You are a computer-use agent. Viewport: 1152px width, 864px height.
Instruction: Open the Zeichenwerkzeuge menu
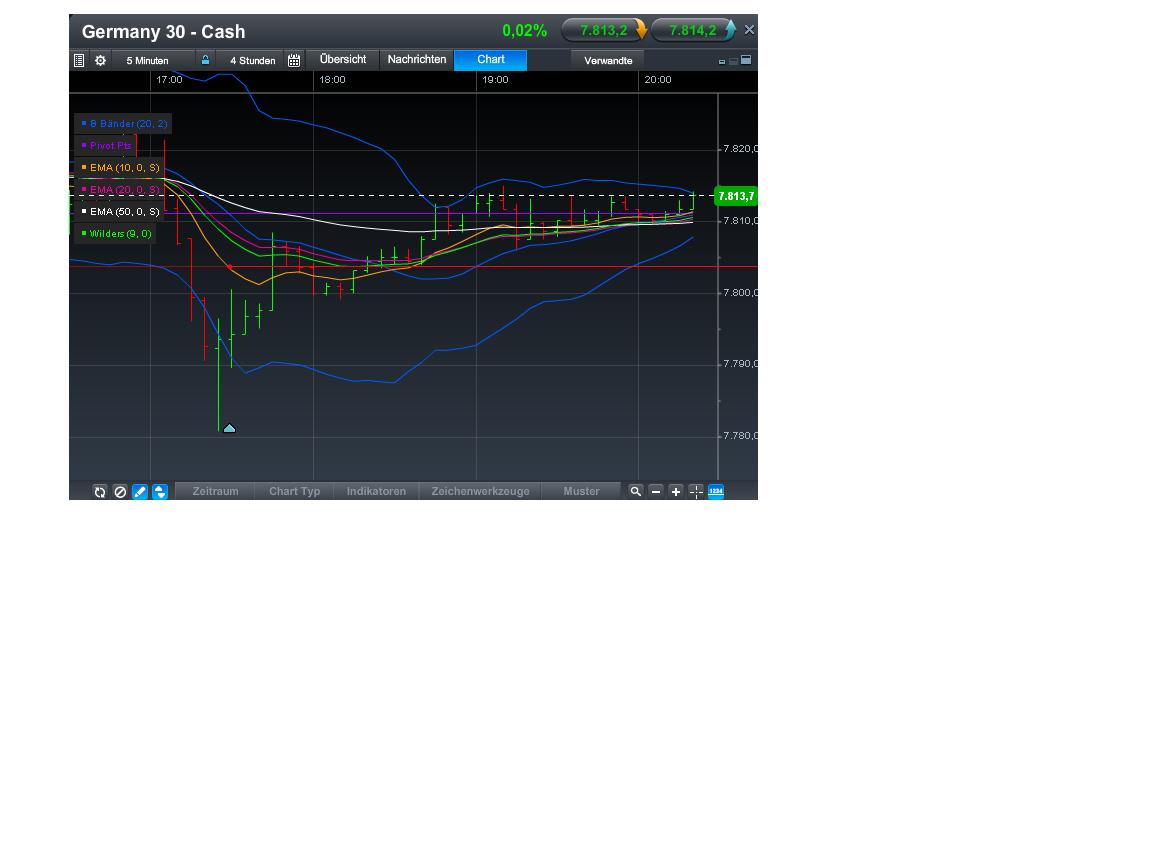(x=480, y=491)
